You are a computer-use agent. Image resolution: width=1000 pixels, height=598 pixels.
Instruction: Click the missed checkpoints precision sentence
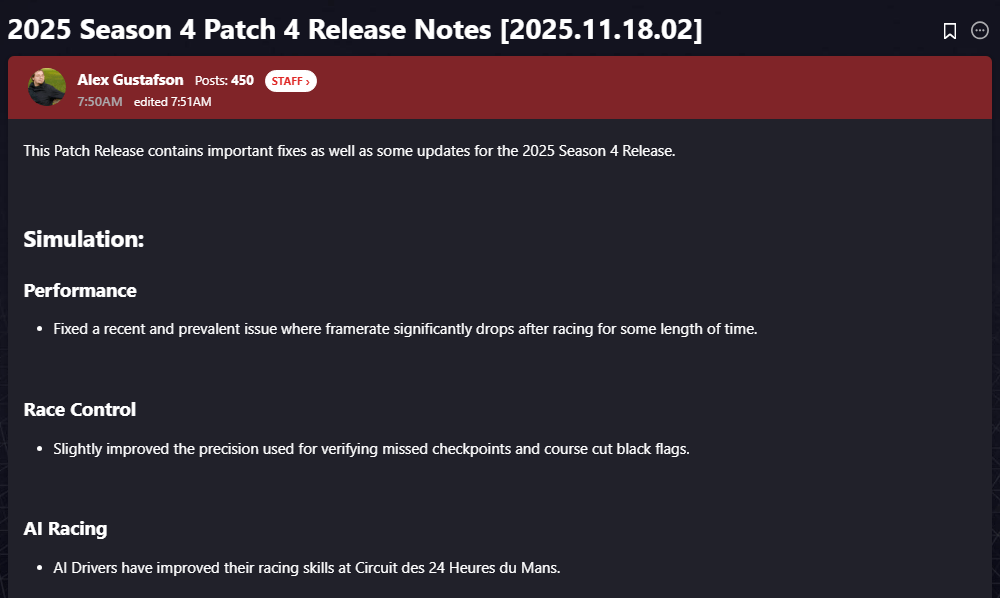(371, 449)
